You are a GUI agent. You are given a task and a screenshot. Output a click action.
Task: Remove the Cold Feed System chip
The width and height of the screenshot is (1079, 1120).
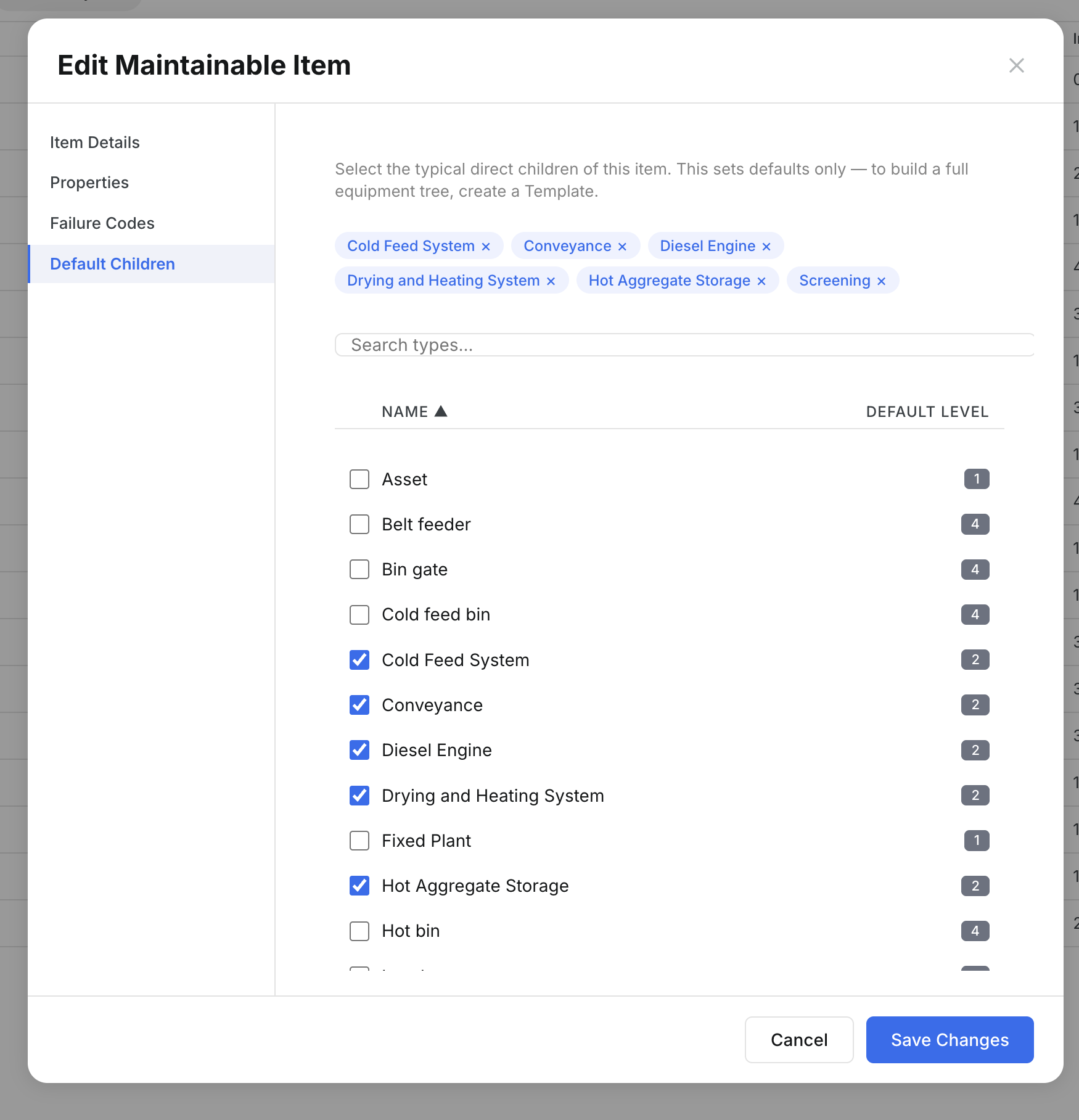click(x=485, y=245)
